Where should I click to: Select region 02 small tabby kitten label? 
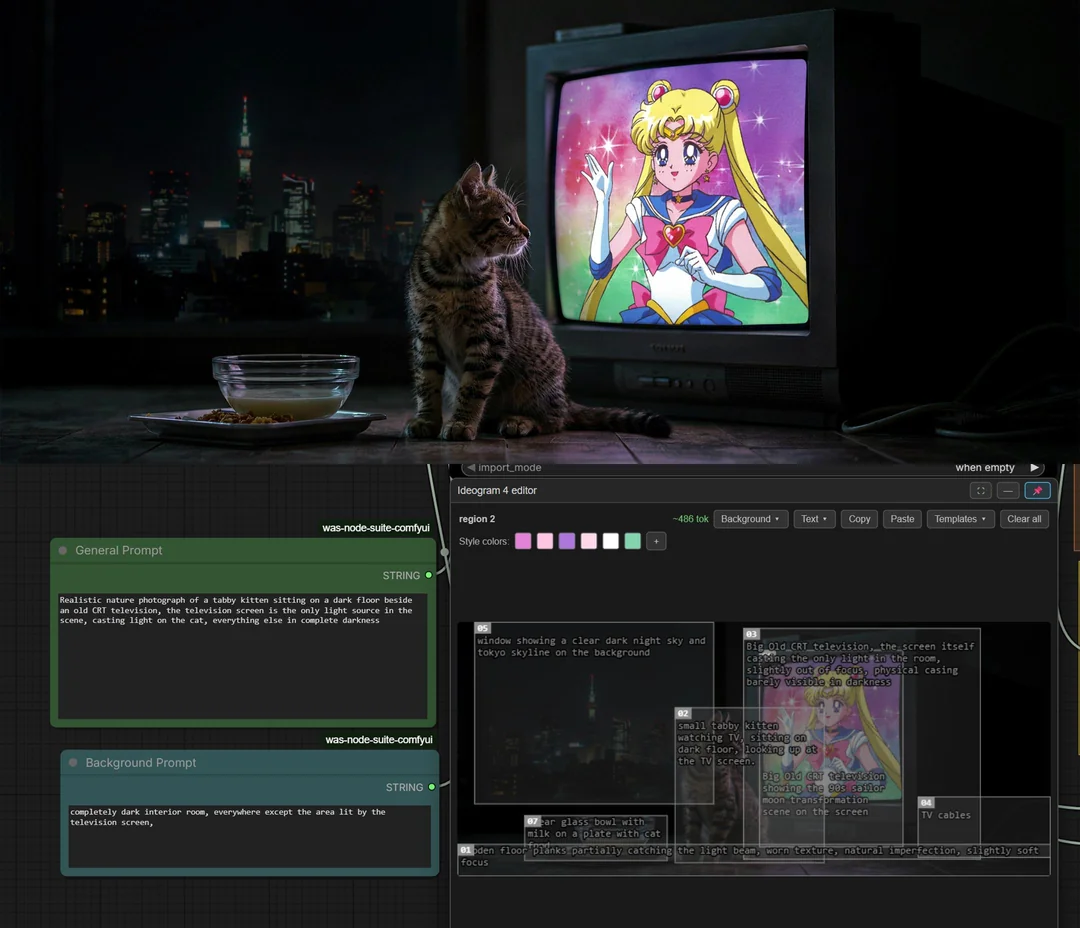tap(683, 713)
